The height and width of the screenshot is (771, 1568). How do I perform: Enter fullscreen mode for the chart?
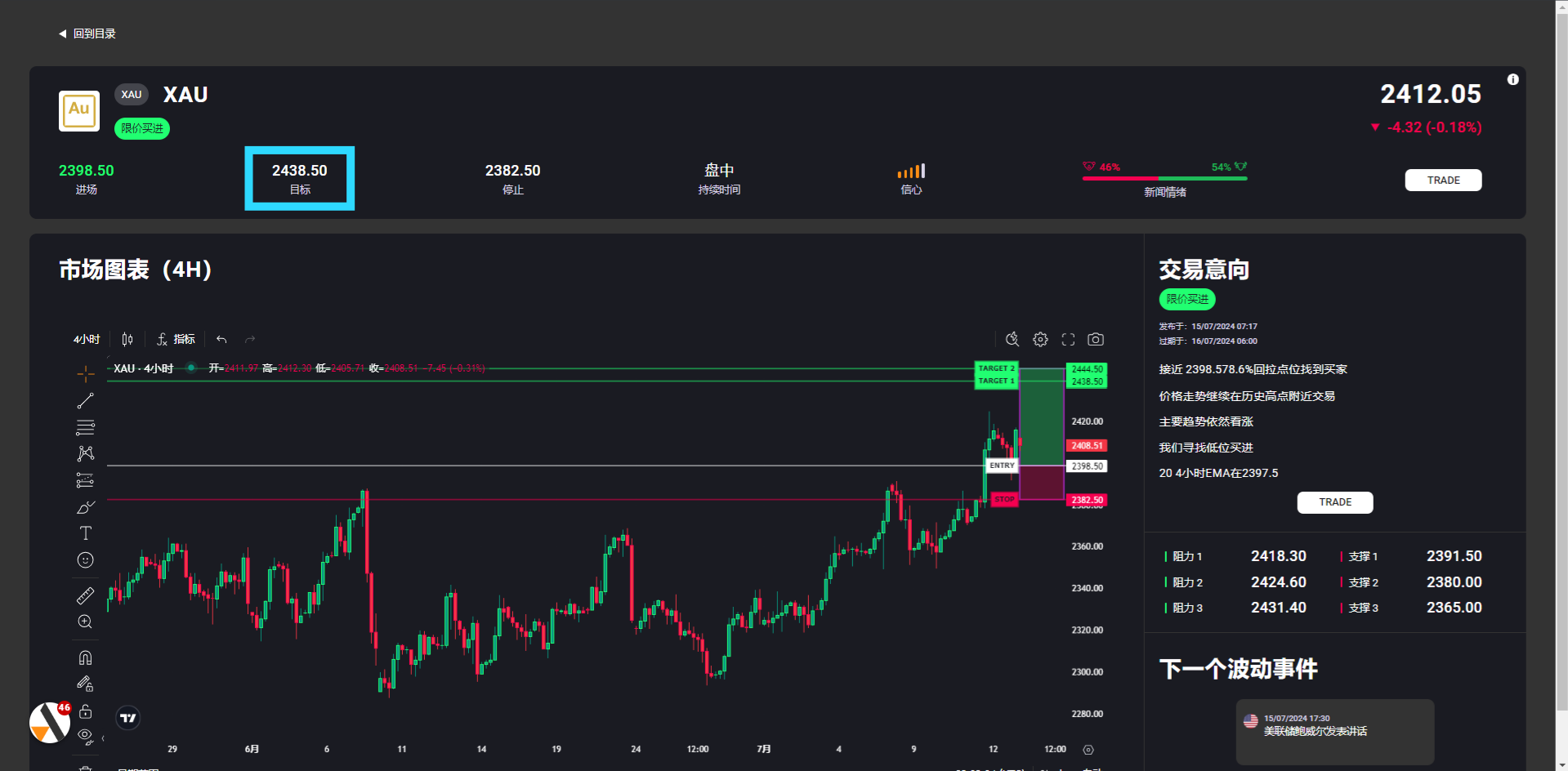tap(1068, 339)
